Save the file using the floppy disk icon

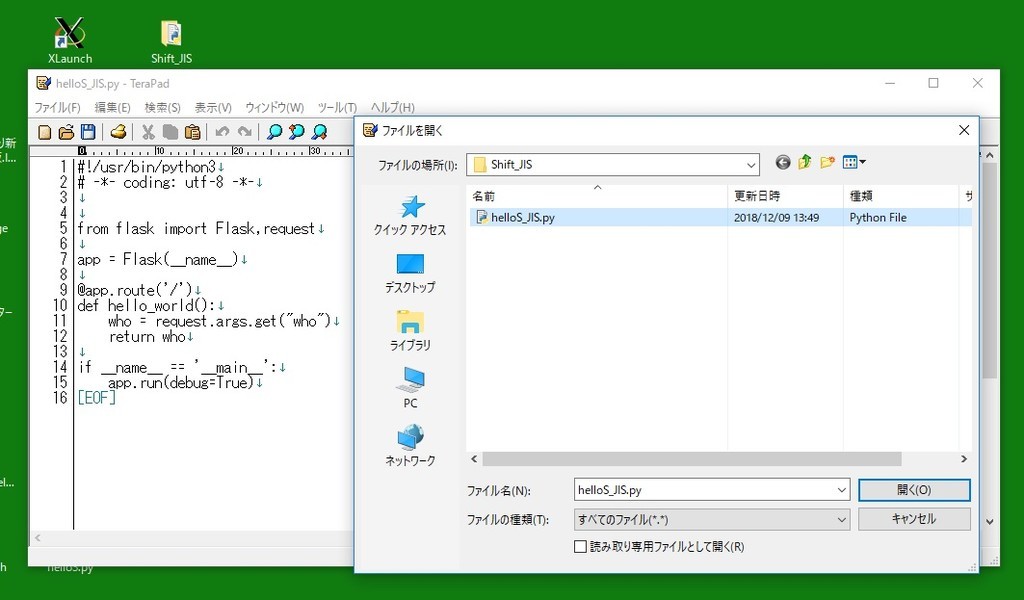90,131
